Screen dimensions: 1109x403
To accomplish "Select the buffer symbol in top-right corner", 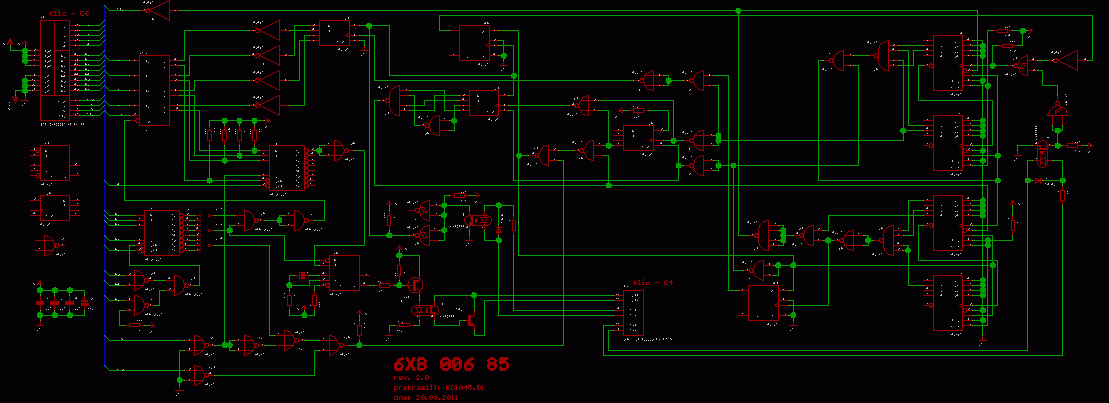I will (x=1066, y=59).
